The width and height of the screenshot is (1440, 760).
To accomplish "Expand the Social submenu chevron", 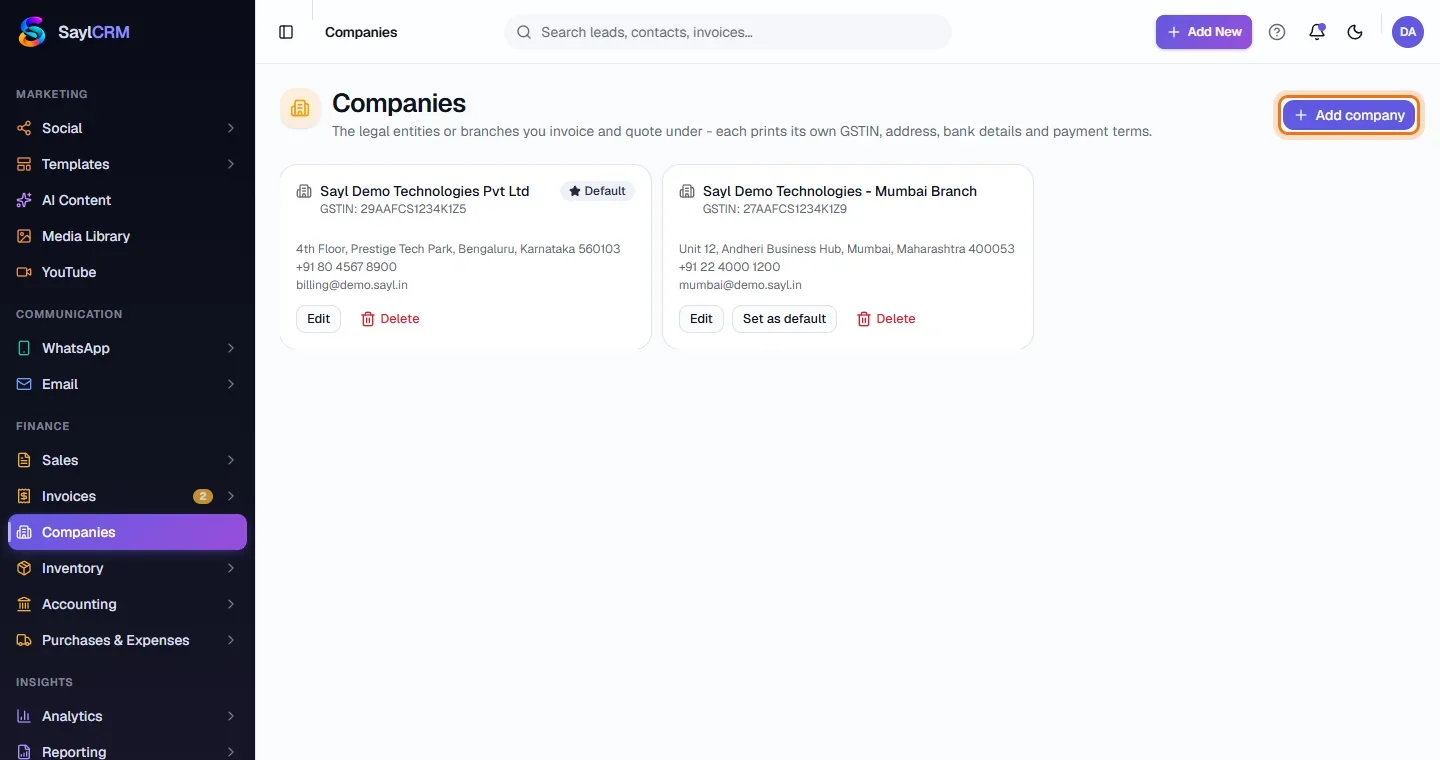I will [231, 128].
